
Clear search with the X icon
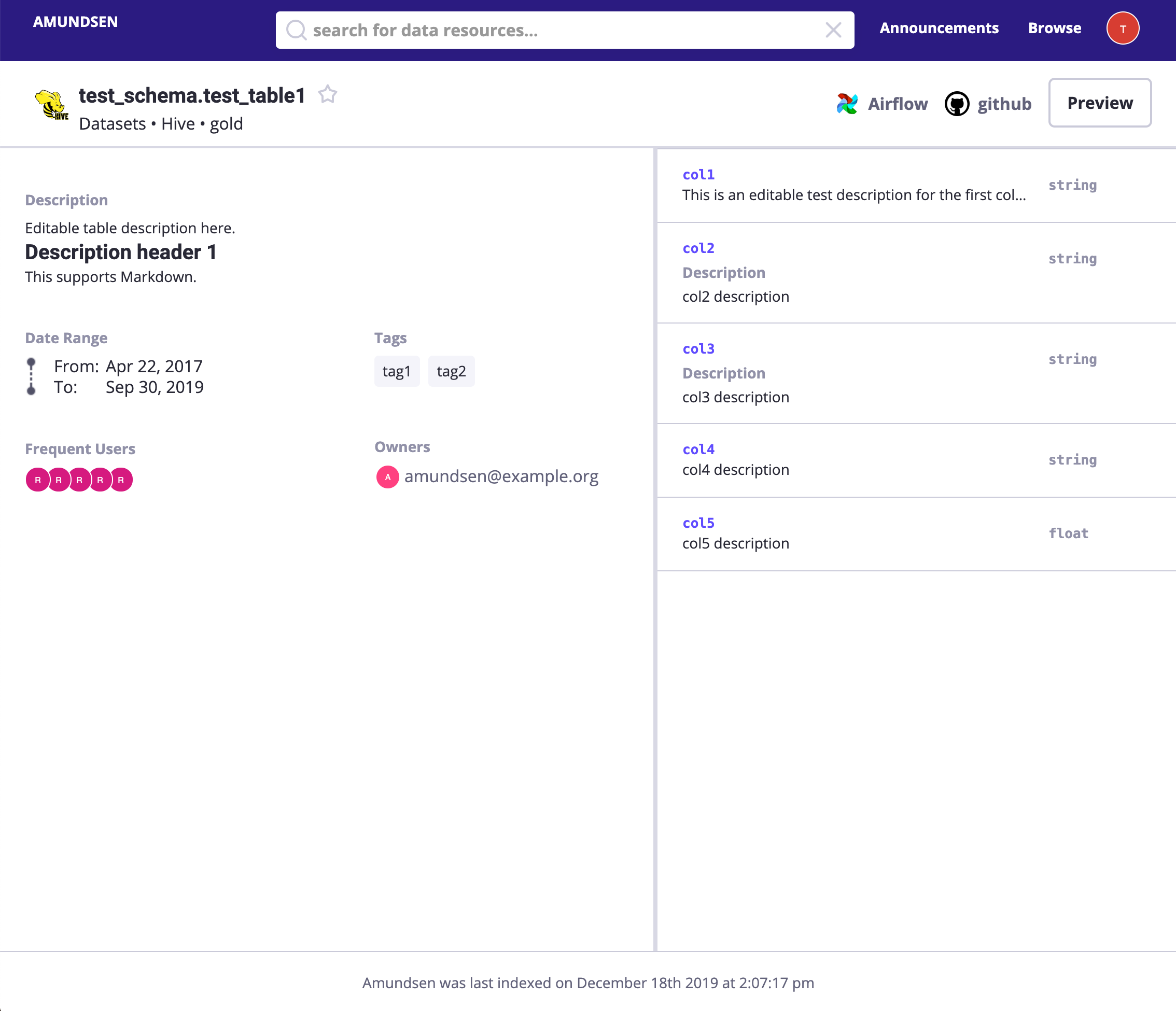(x=833, y=30)
